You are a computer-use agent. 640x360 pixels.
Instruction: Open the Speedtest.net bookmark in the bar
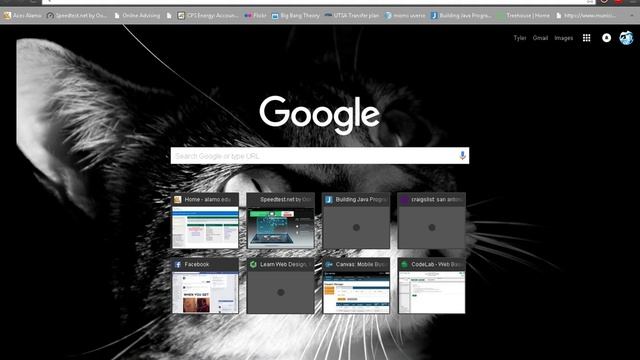[x=77, y=16]
